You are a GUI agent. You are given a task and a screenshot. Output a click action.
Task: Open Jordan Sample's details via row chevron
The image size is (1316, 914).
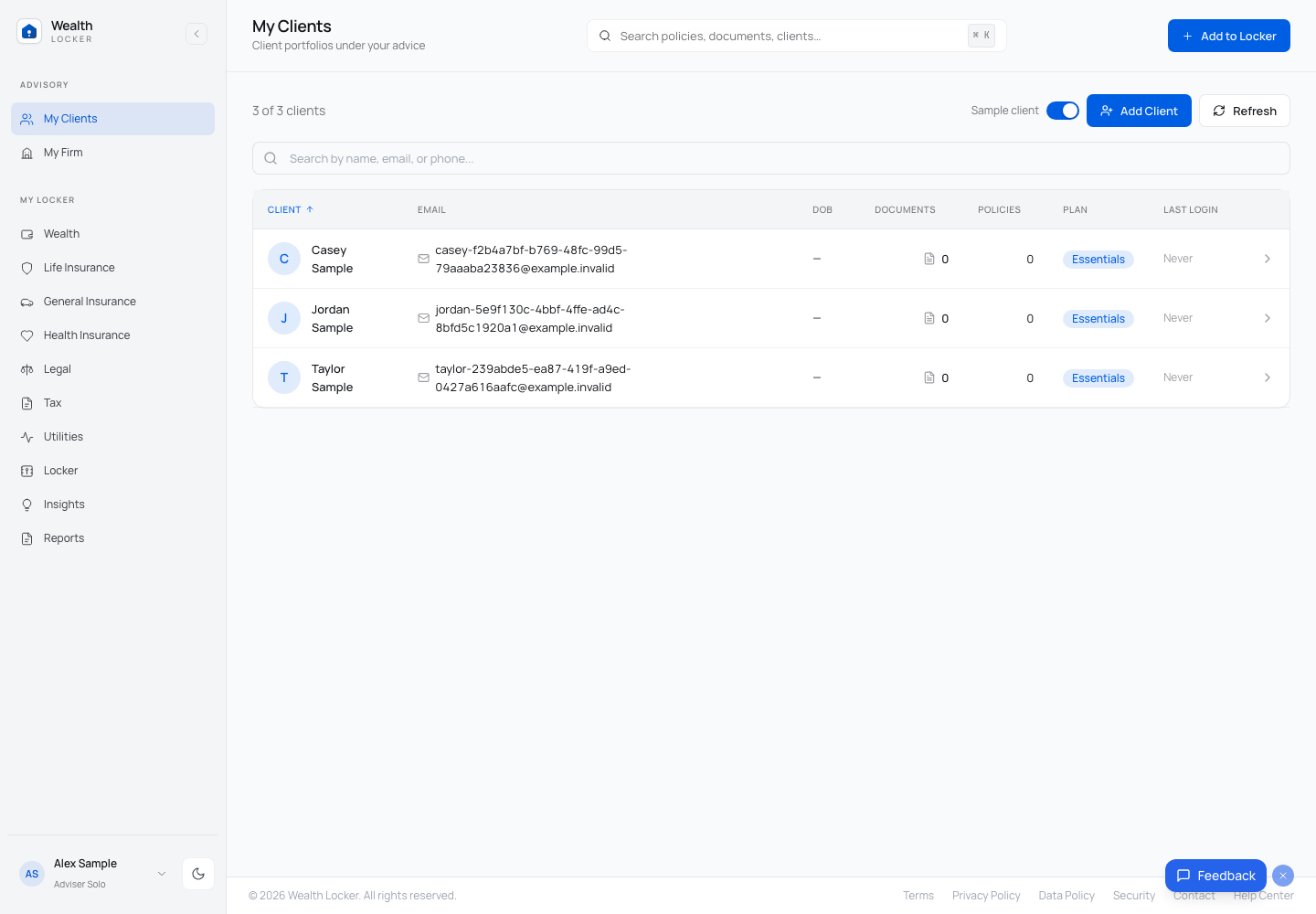(x=1268, y=318)
